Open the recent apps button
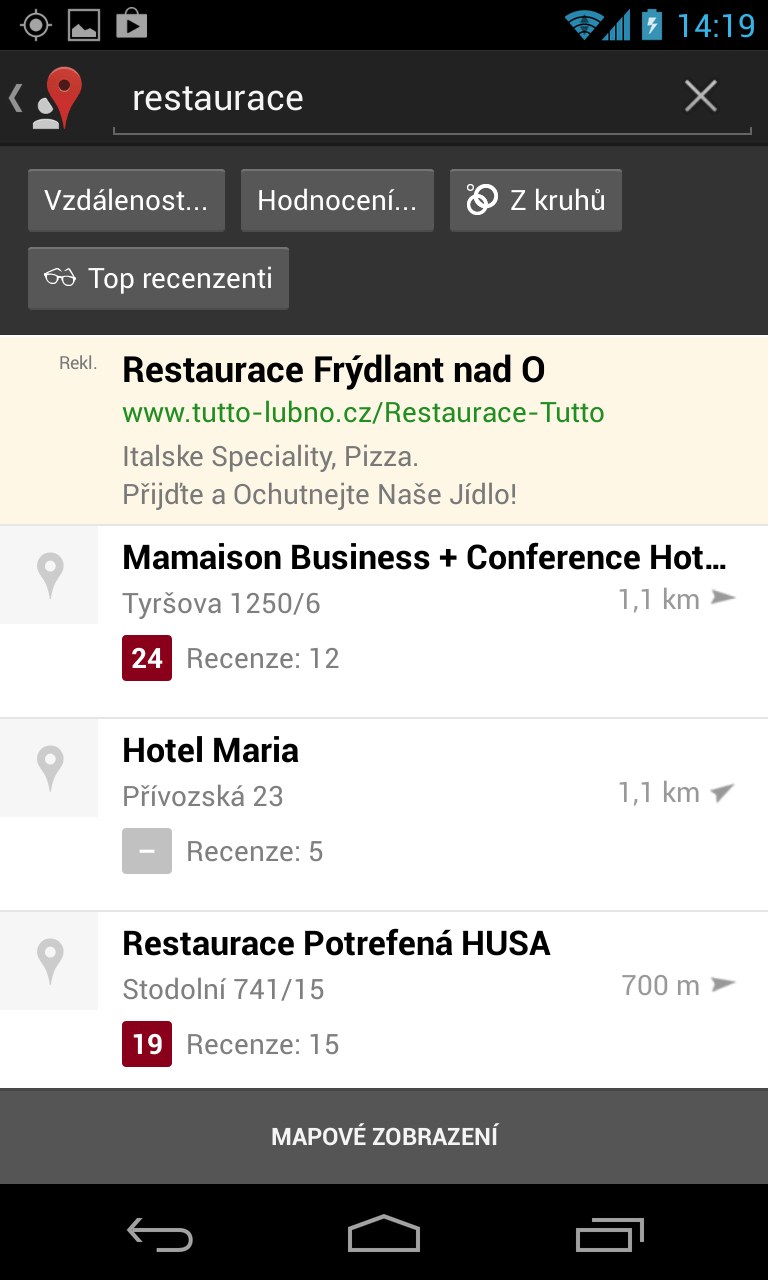 point(610,1234)
